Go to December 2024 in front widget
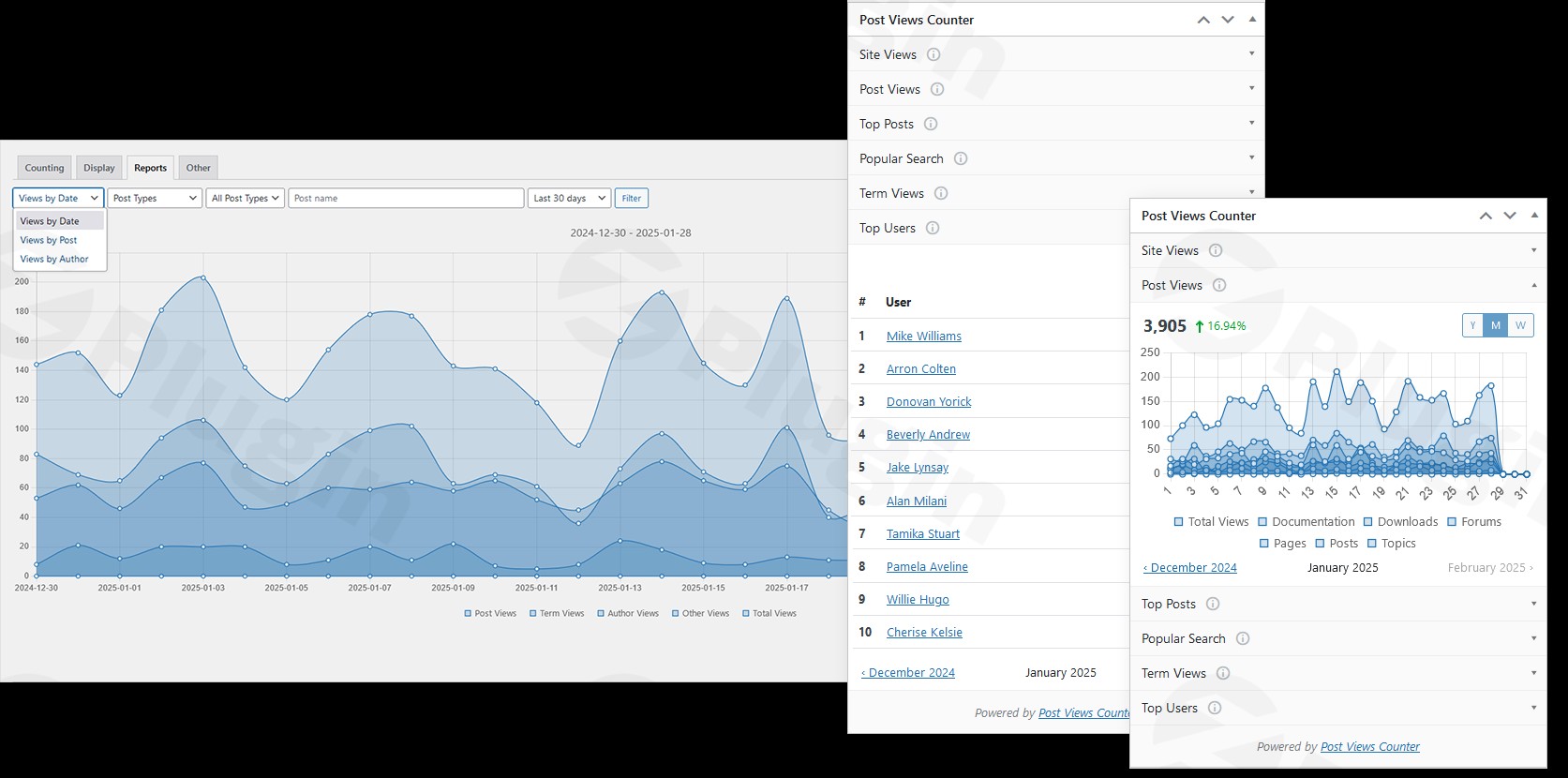The height and width of the screenshot is (778, 1568). click(x=1189, y=568)
